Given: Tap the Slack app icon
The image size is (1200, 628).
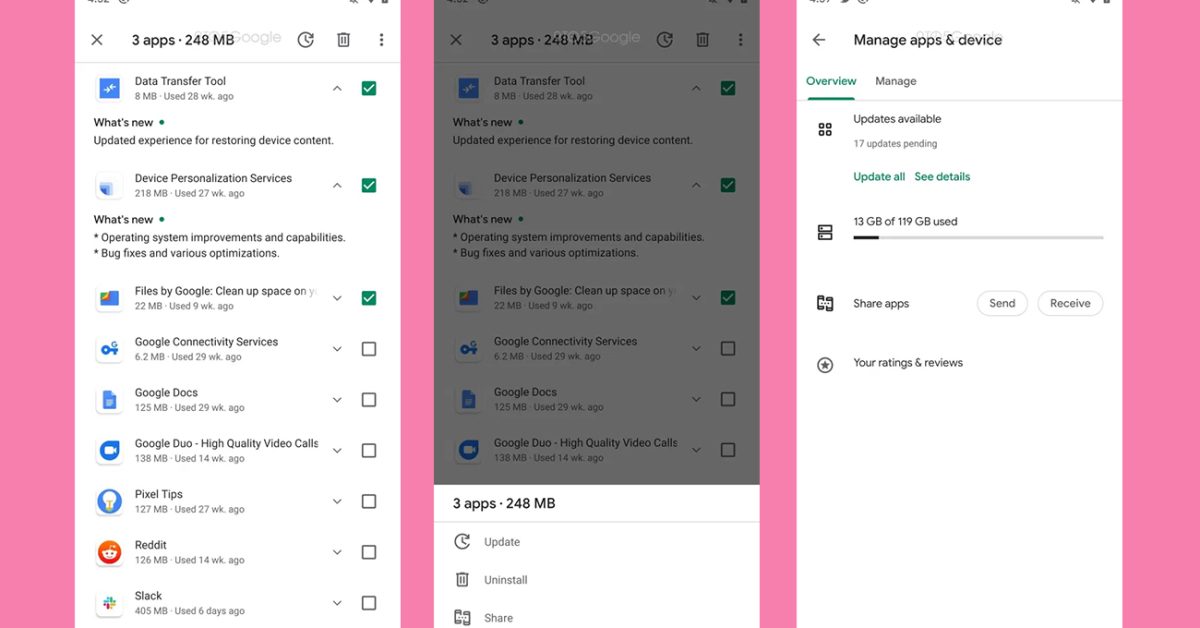Looking at the screenshot, I should 109,603.
